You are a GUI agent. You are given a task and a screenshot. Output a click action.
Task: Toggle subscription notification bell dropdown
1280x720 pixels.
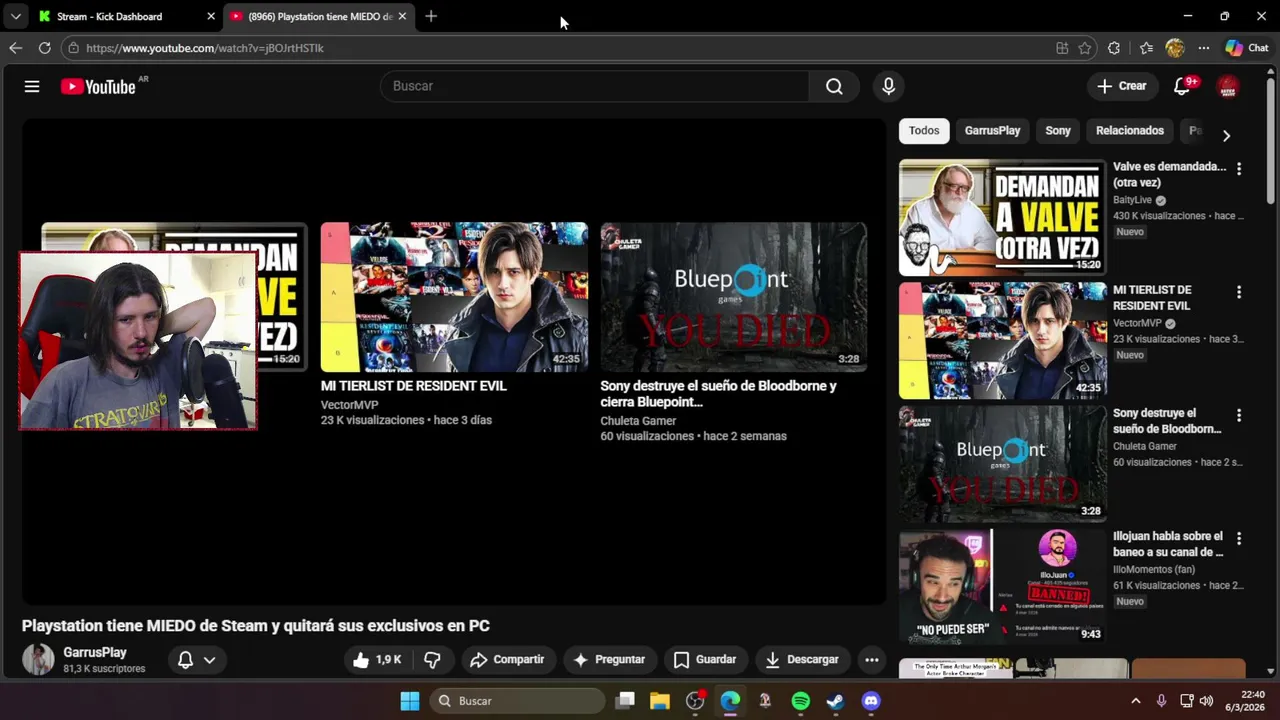coord(197,660)
